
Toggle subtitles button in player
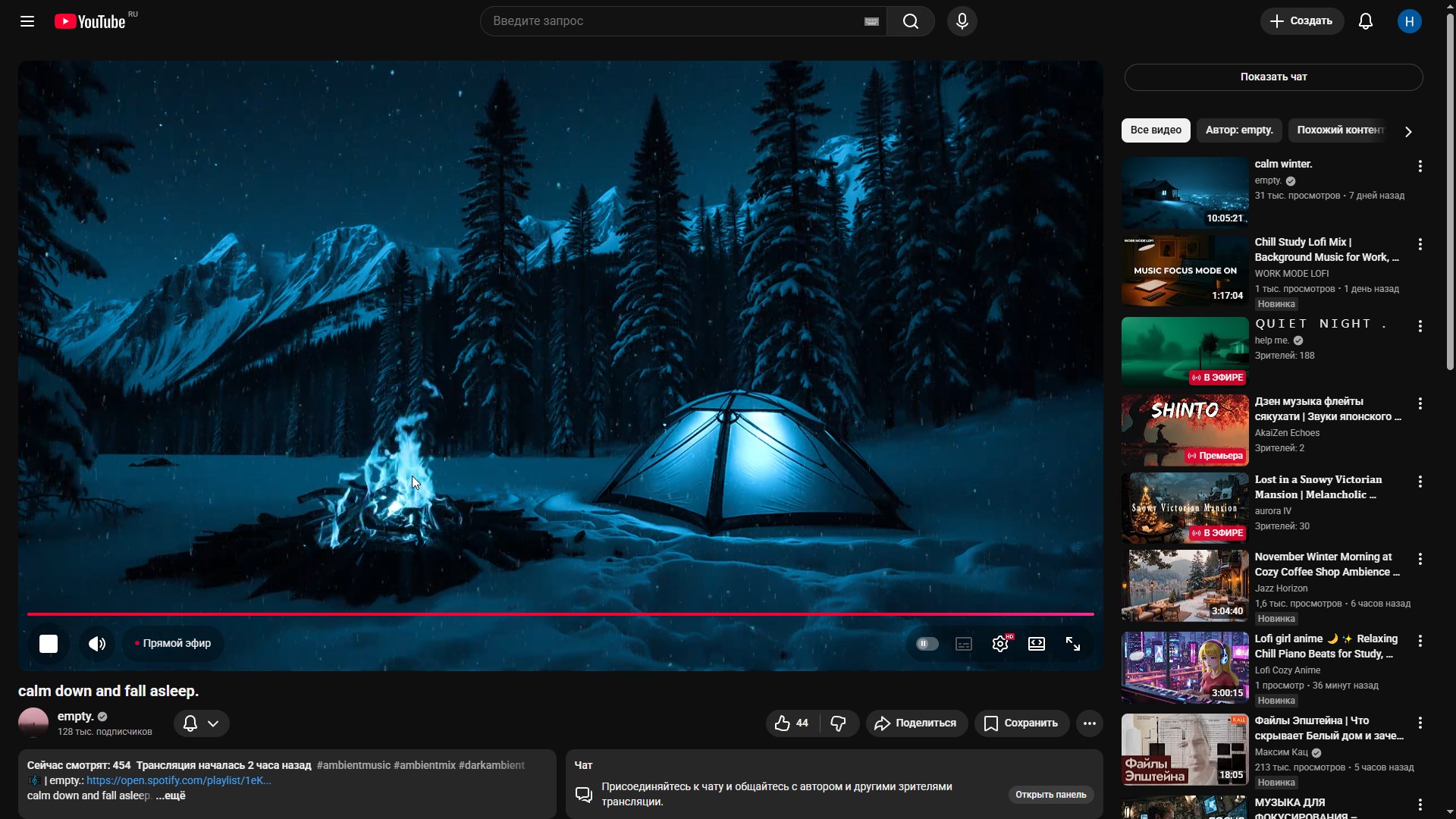tap(964, 644)
